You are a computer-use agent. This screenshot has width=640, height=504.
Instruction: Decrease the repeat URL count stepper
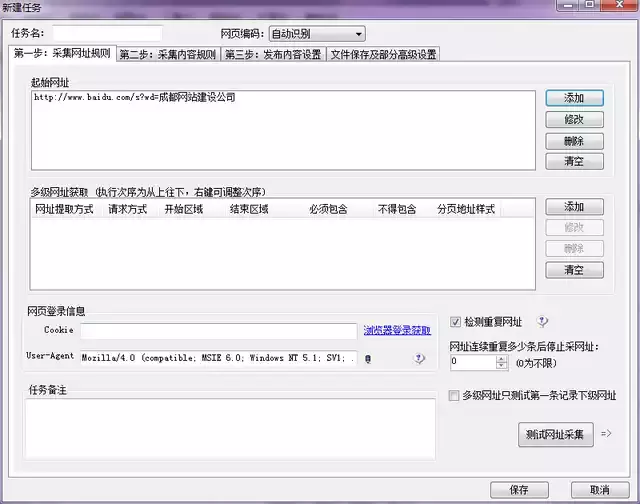pyautogui.click(x=502, y=366)
